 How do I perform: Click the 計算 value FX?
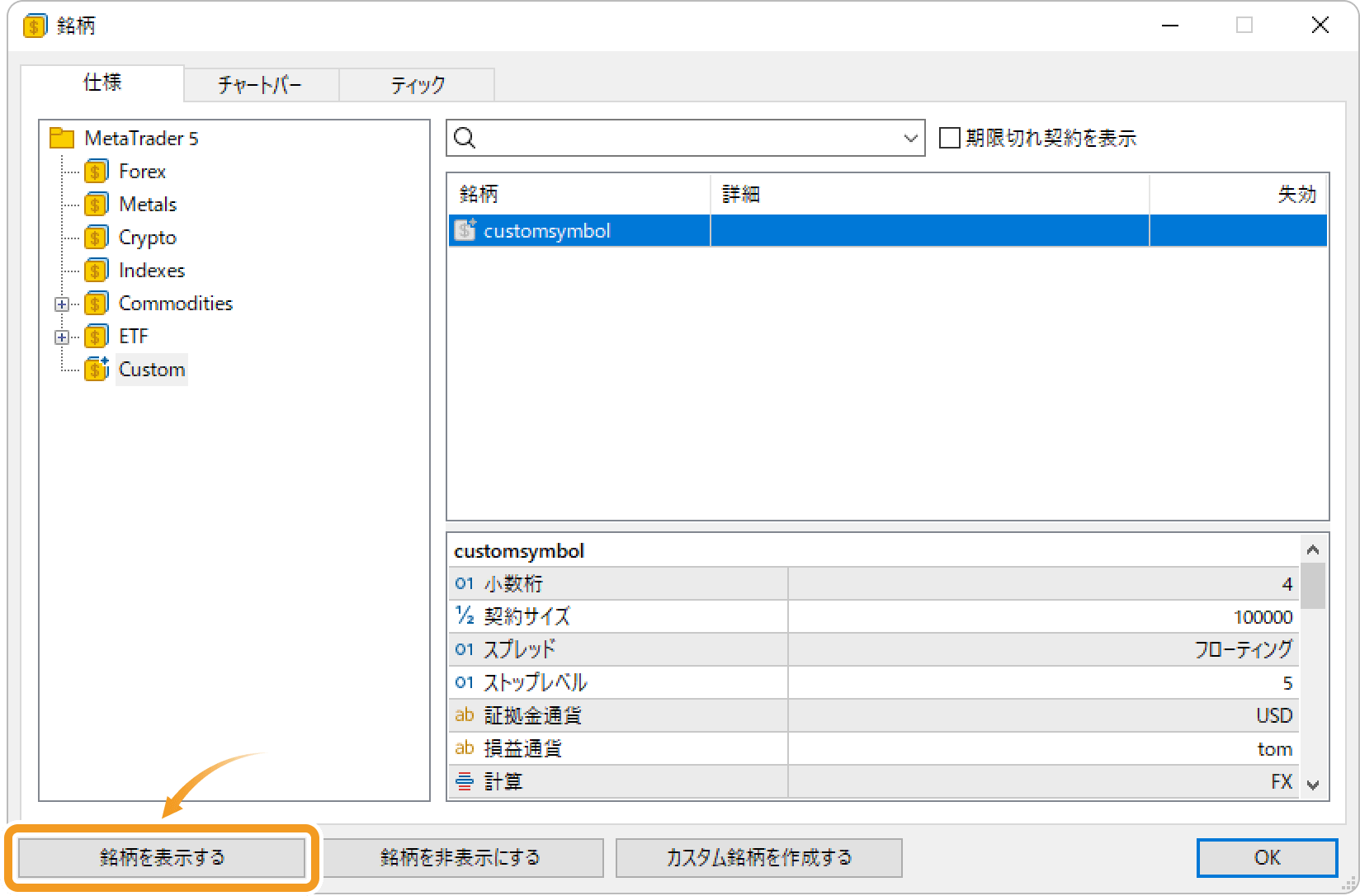(x=1282, y=781)
